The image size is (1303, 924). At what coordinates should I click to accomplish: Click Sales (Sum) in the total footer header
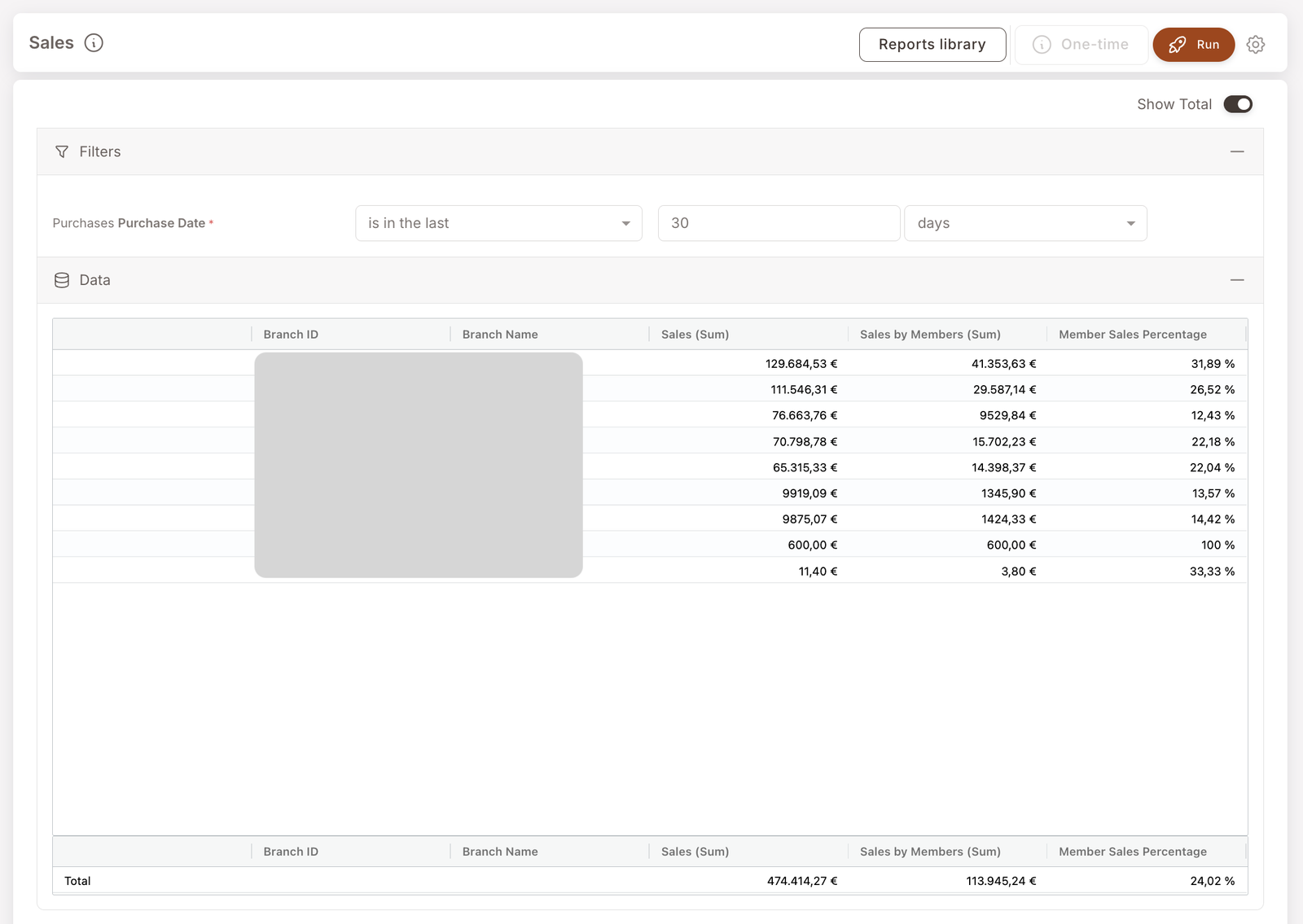[x=695, y=852]
